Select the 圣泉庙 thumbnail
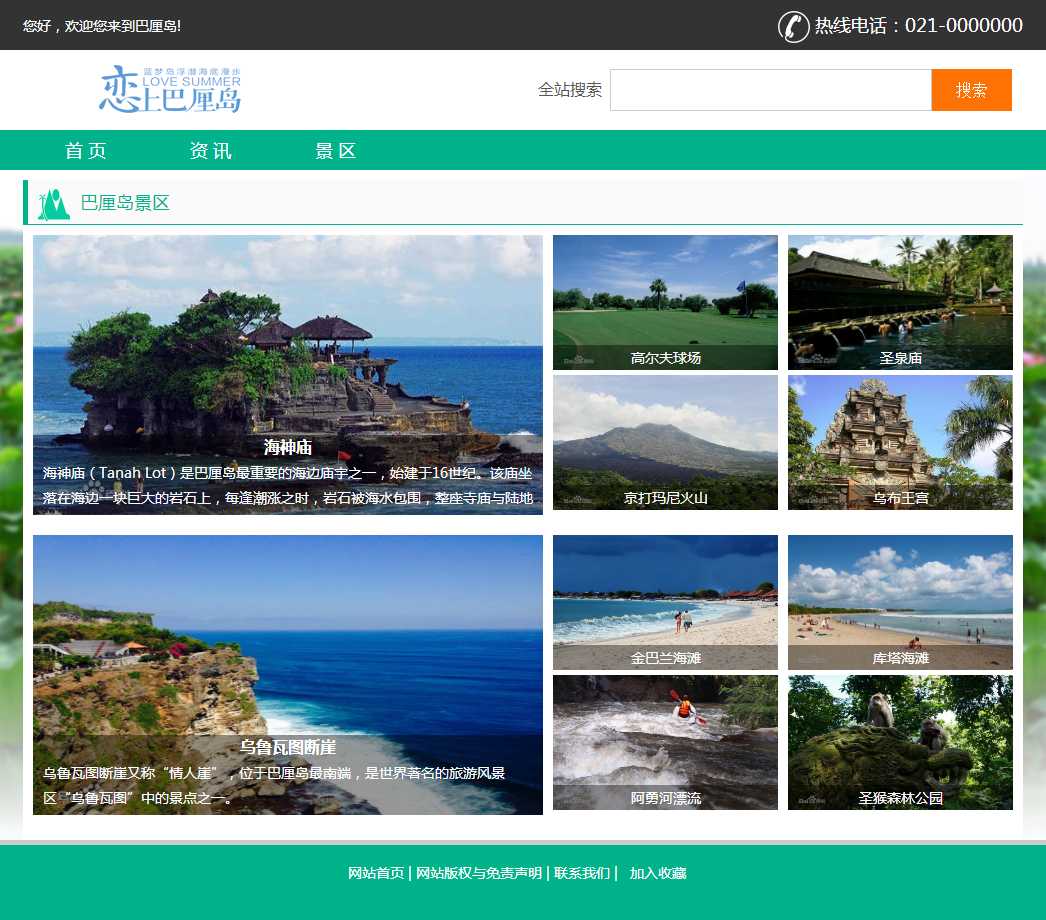The height and width of the screenshot is (920, 1046). click(900, 302)
